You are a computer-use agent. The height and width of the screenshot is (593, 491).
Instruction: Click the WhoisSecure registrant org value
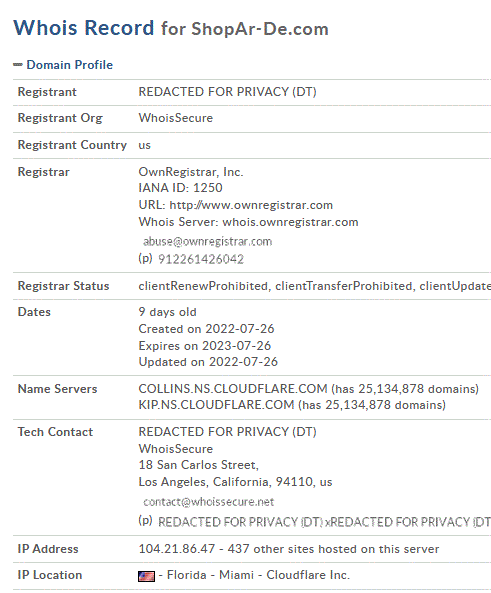[176, 118]
